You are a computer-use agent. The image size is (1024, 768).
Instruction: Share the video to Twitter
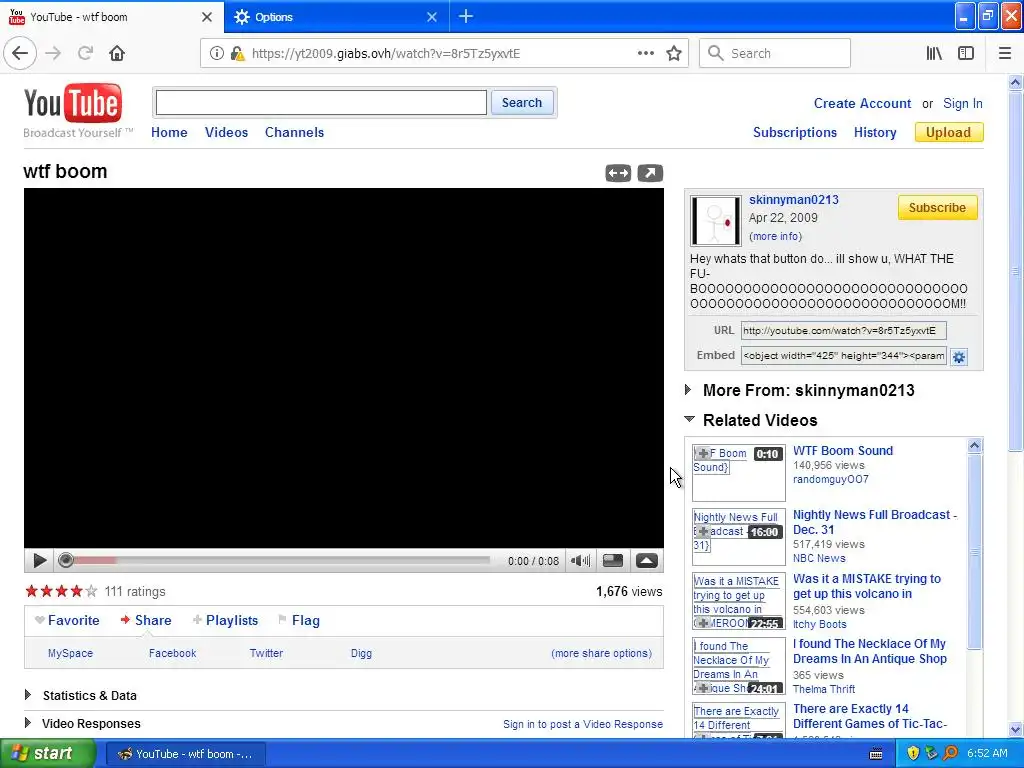[x=266, y=653]
